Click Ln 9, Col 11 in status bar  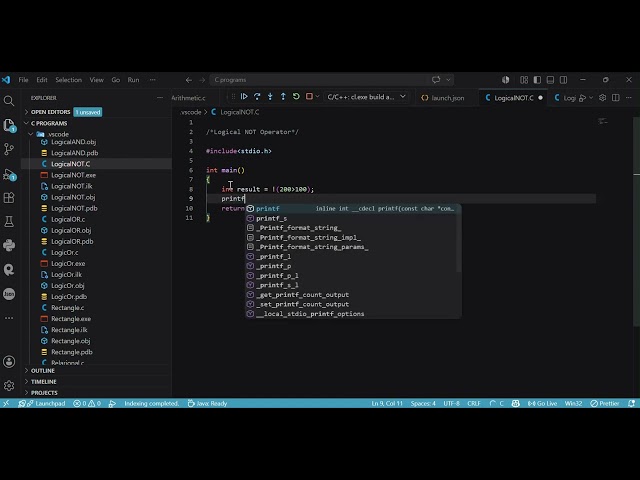click(x=387, y=403)
